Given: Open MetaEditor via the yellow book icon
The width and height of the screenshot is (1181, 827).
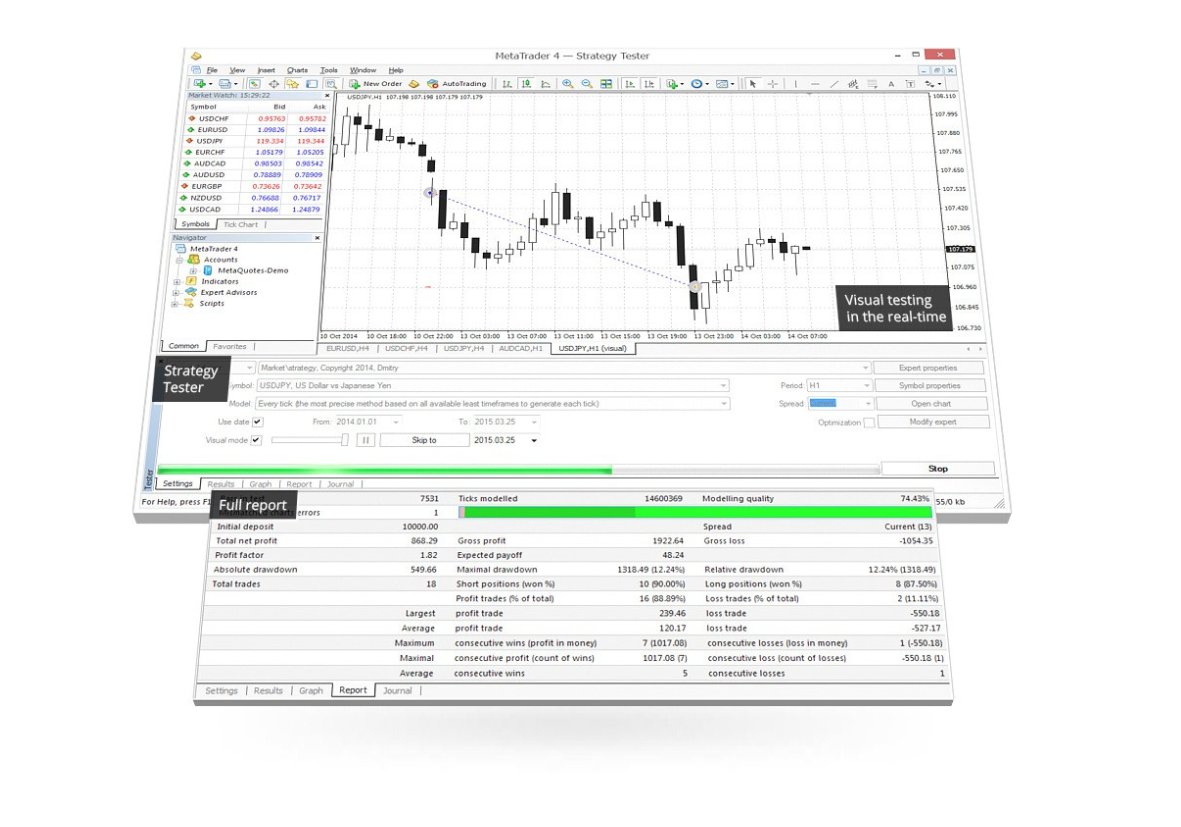Looking at the screenshot, I should [414, 84].
